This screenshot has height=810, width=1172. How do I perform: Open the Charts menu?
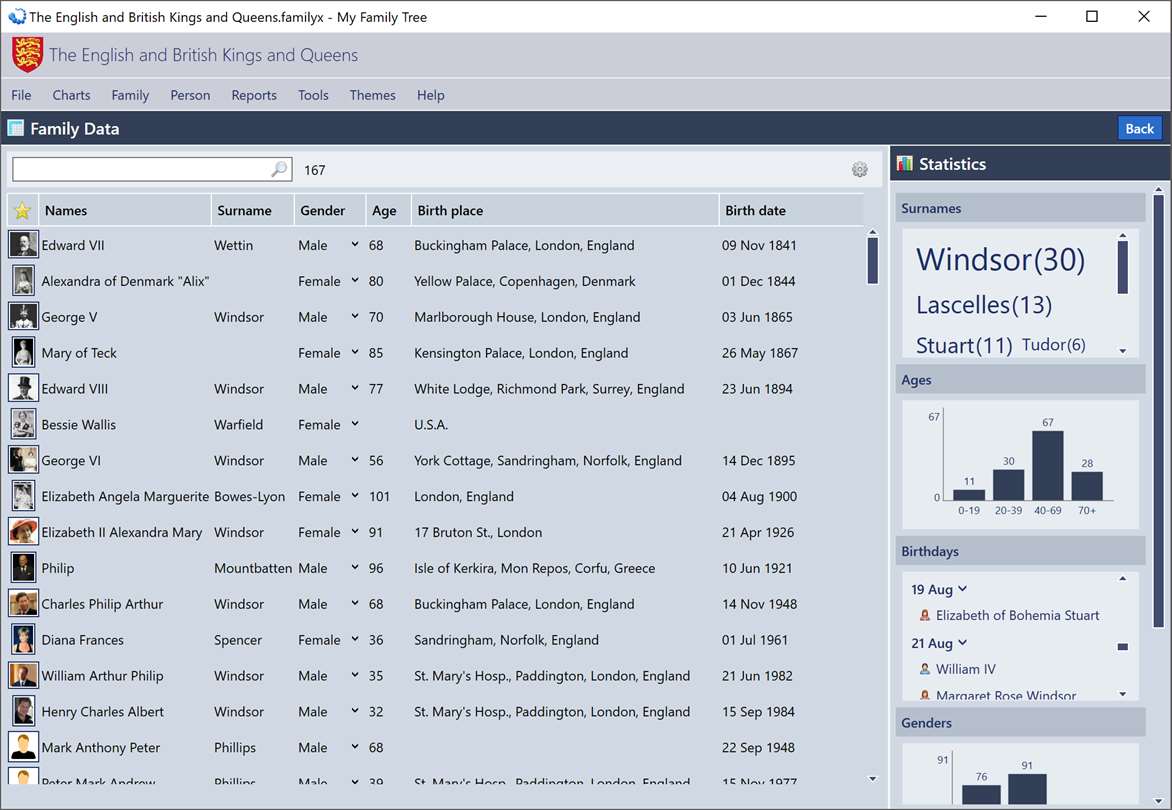pos(71,95)
